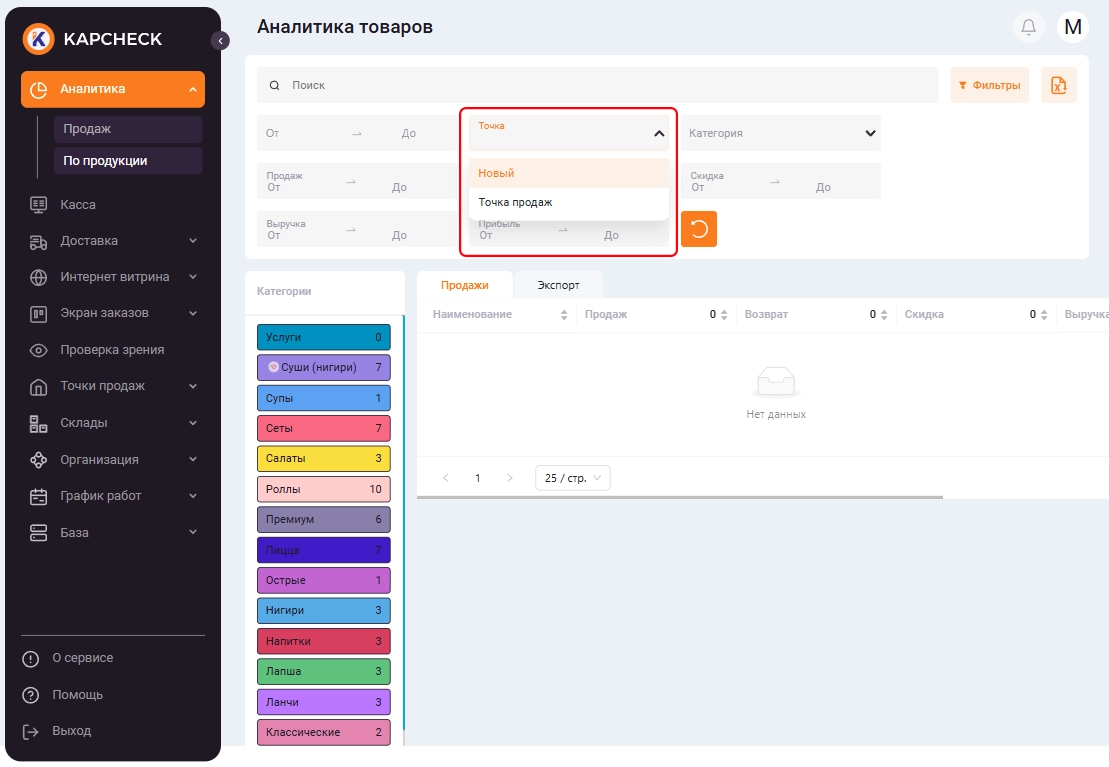The image size is (1109, 767).
Task: Open Касса from the sidebar
Action: 78,205
